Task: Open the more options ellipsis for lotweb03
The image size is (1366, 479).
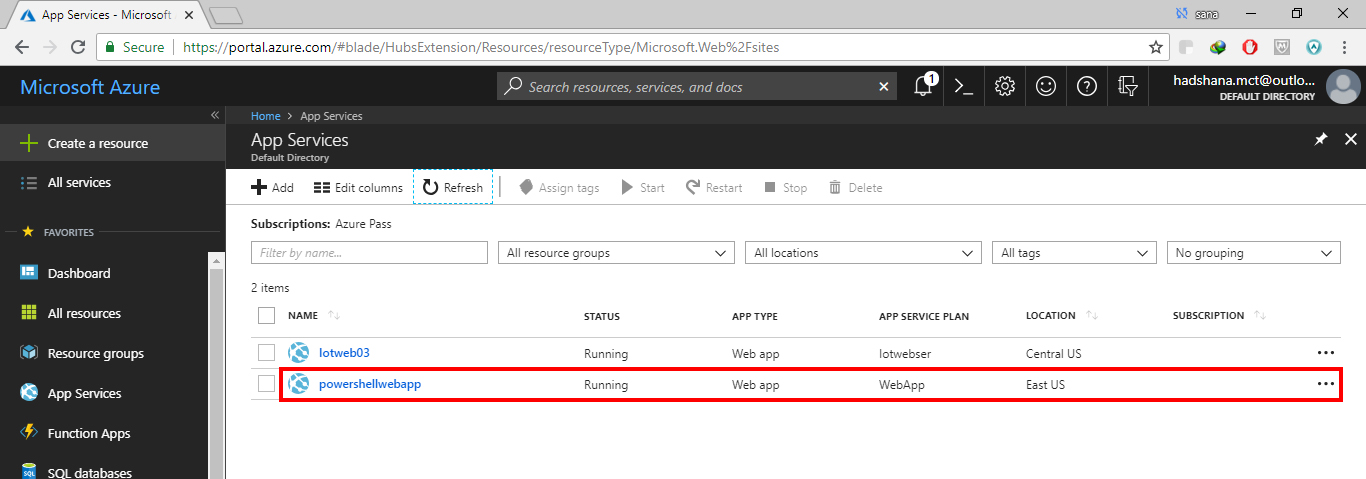Action: (1326, 353)
